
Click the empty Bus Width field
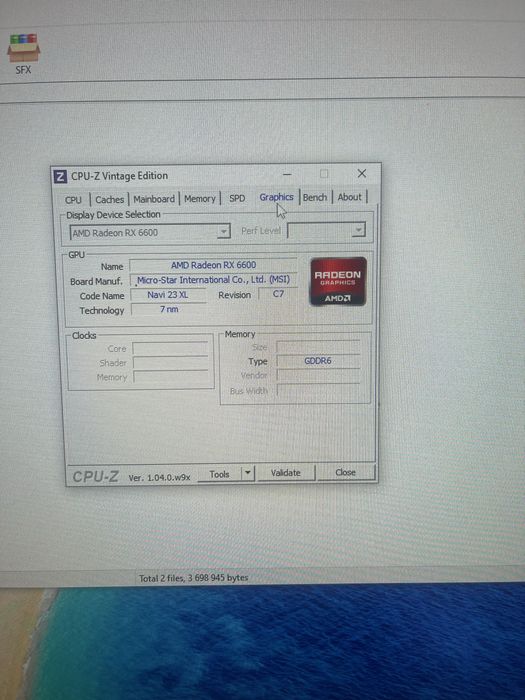point(319,391)
